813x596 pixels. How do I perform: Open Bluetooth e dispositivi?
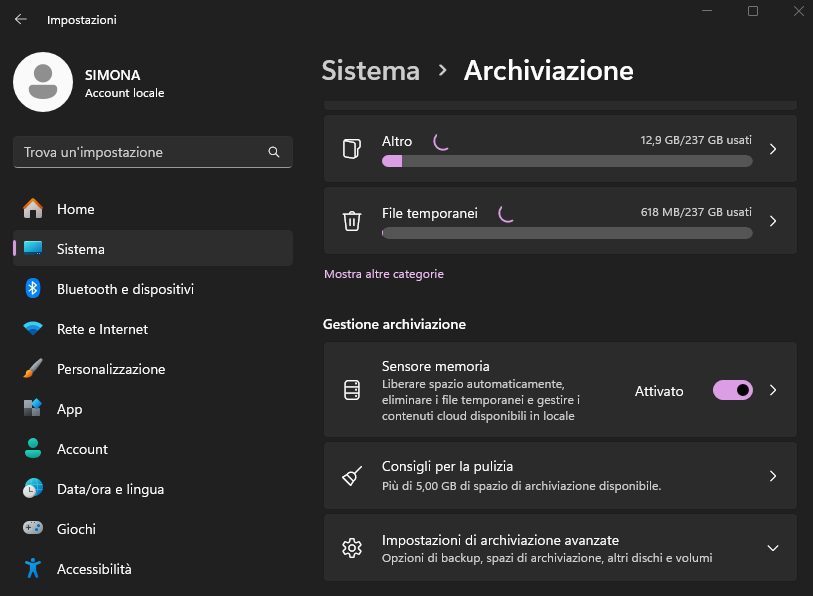point(153,288)
